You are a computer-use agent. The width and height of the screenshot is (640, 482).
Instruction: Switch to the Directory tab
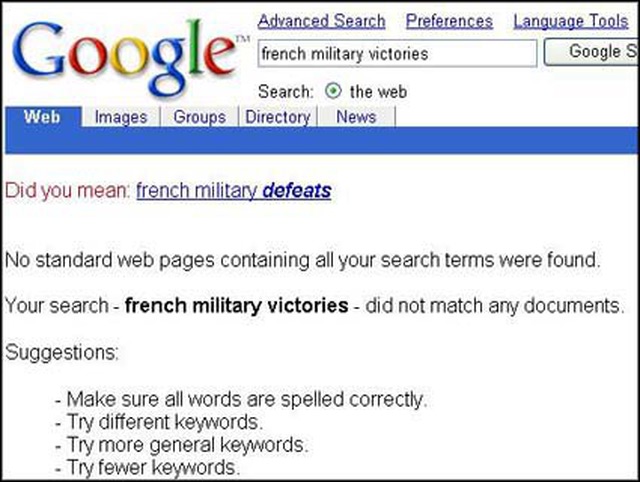coord(278,117)
